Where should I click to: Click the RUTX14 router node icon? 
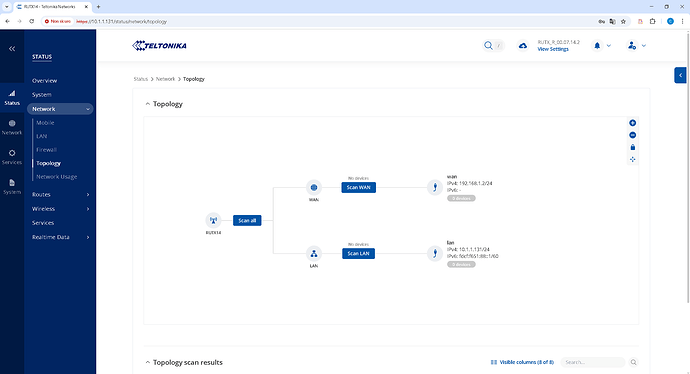point(213,220)
